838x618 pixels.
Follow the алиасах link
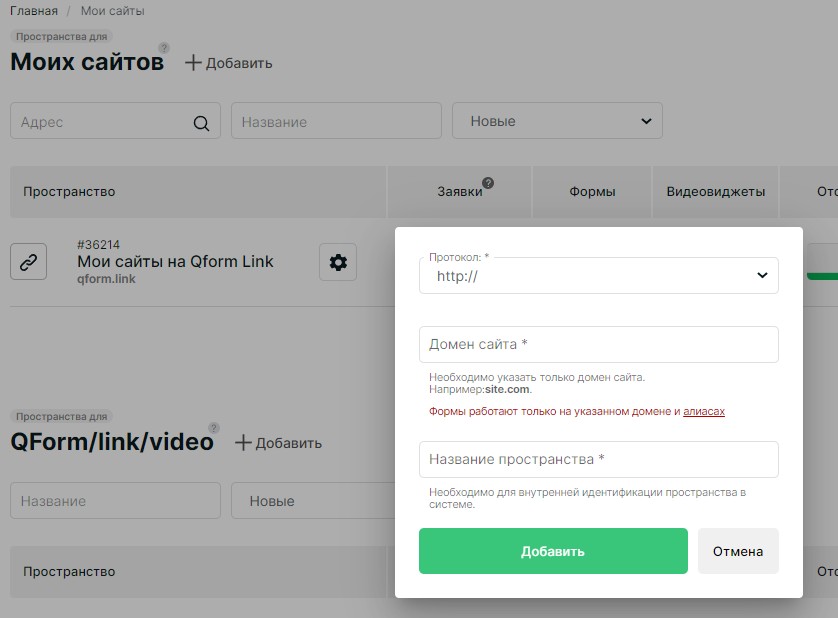point(703,411)
